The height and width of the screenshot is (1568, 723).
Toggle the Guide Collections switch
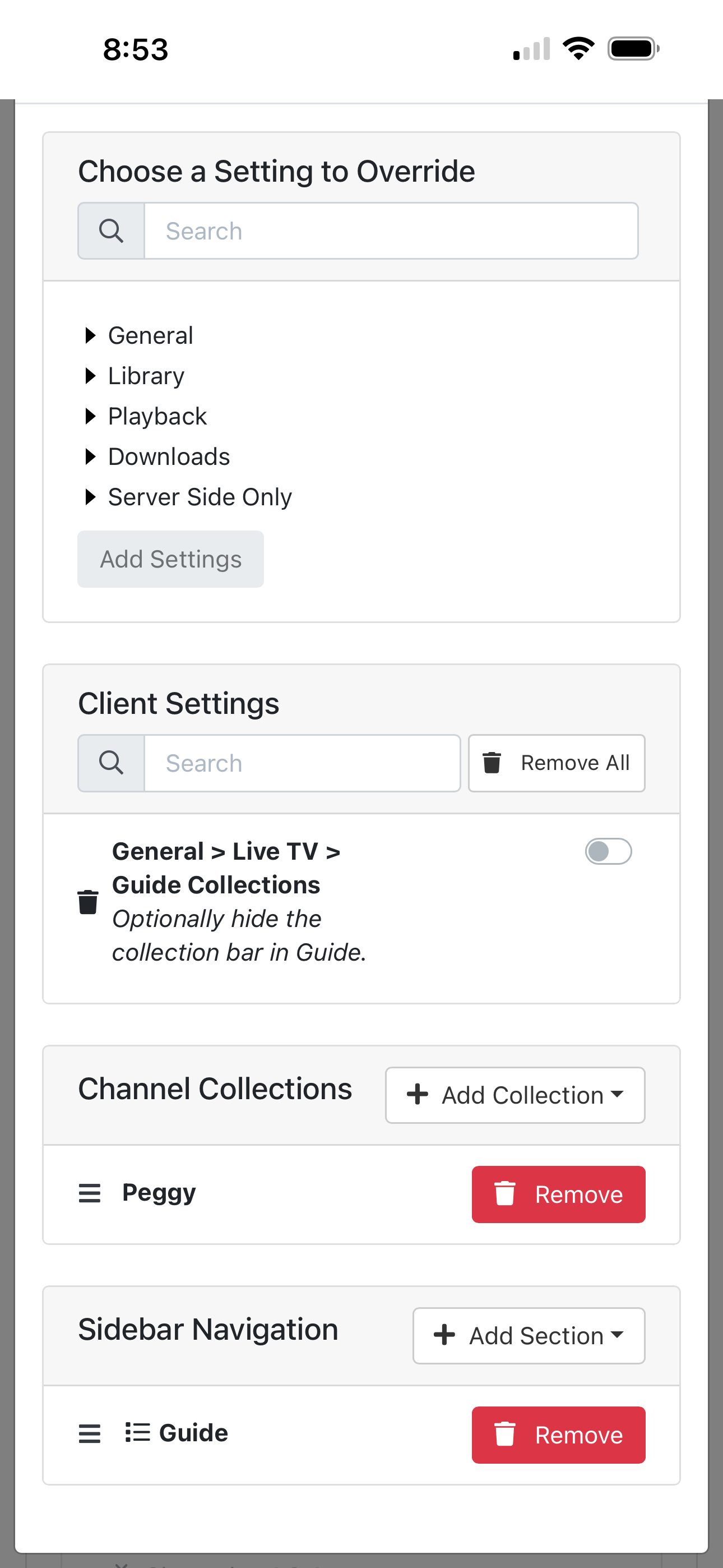(x=608, y=851)
